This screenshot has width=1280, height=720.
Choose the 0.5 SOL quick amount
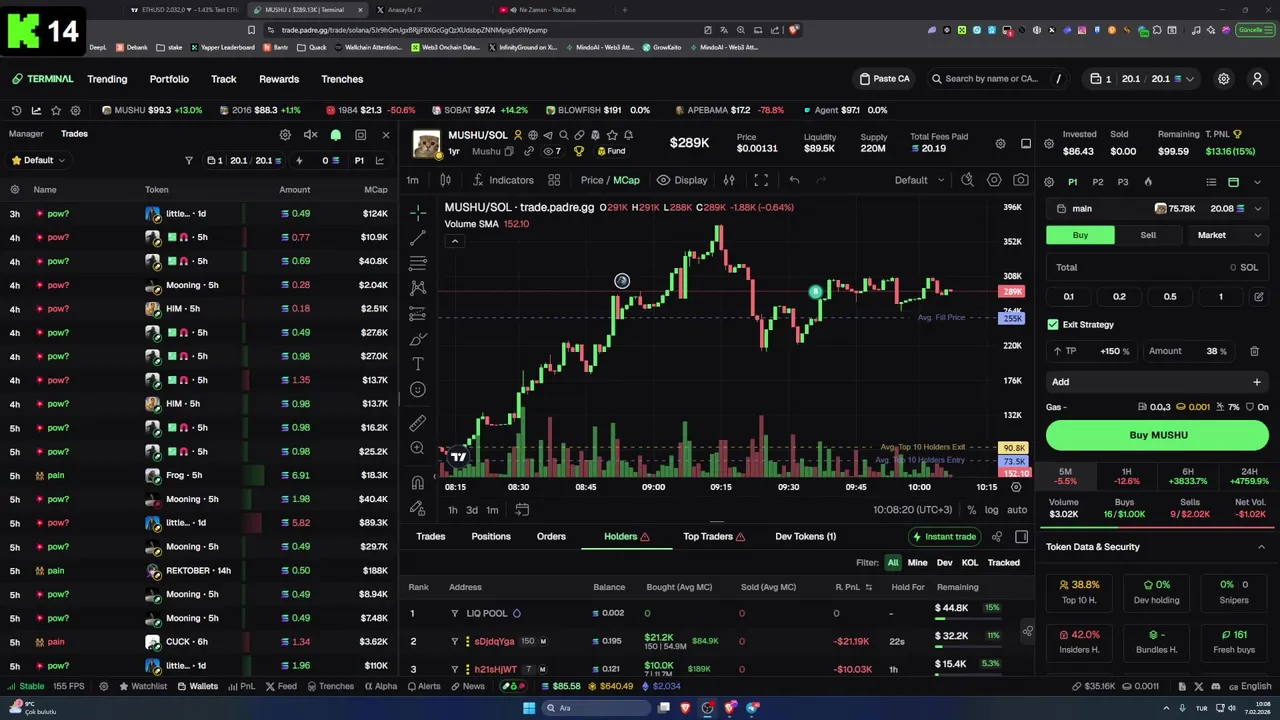tap(1170, 297)
